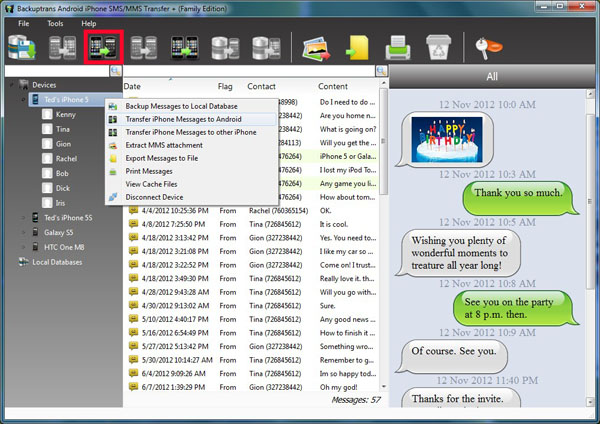This screenshot has height=424, width=600.
Task: Open the File menu
Action: [x=23, y=23]
